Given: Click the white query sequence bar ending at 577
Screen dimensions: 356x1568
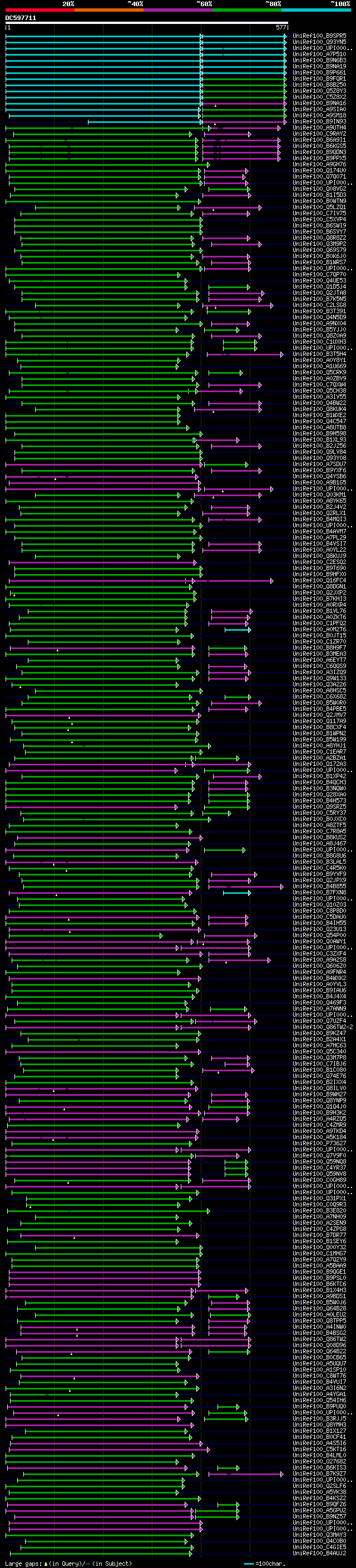Looking at the screenshot, I should [x=146, y=23].
